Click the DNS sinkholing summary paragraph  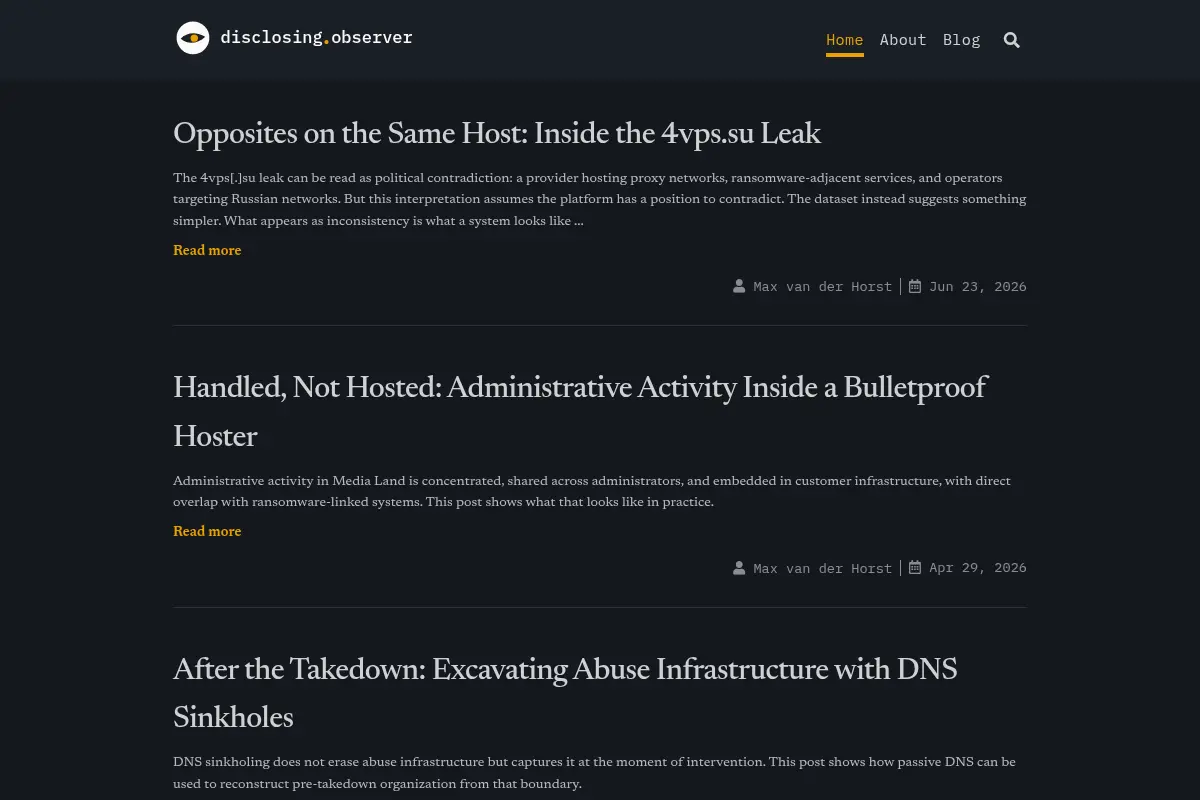pyautogui.click(x=594, y=773)
